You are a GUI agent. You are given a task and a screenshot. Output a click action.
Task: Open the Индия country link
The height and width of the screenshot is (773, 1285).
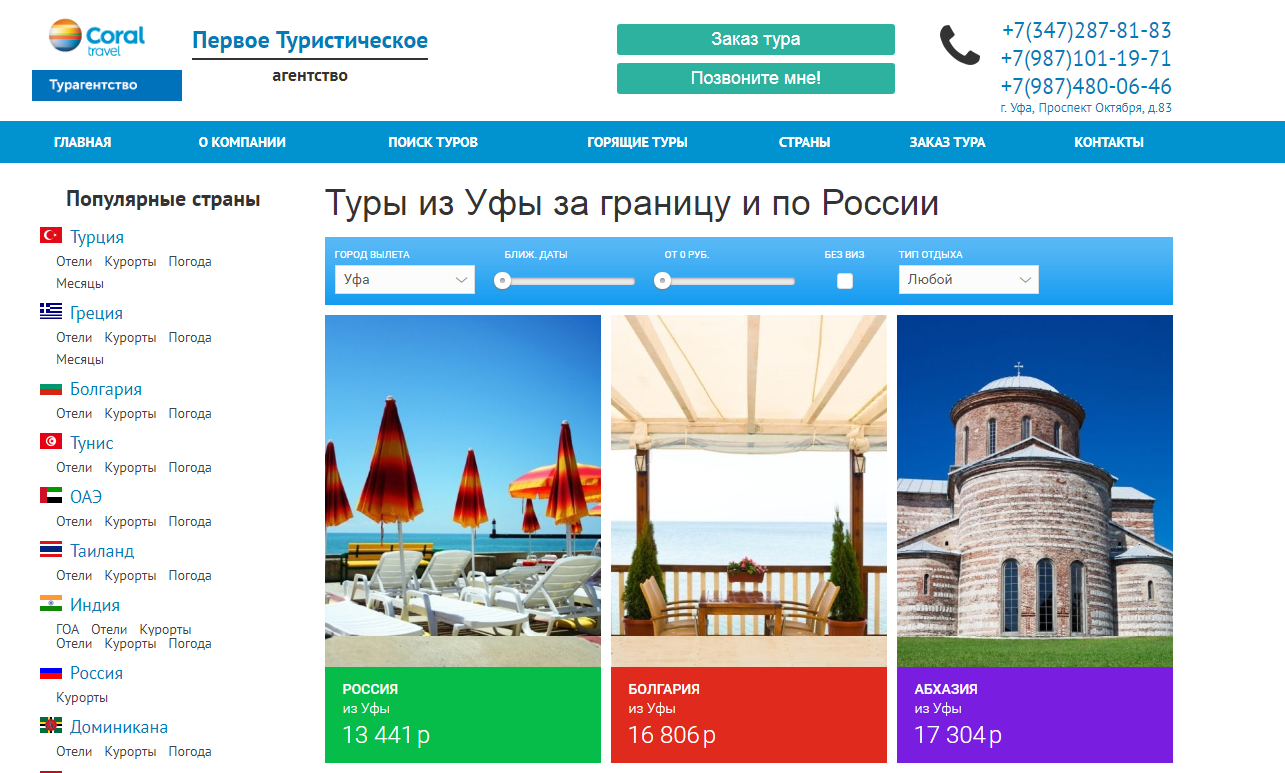coord(95,605)
